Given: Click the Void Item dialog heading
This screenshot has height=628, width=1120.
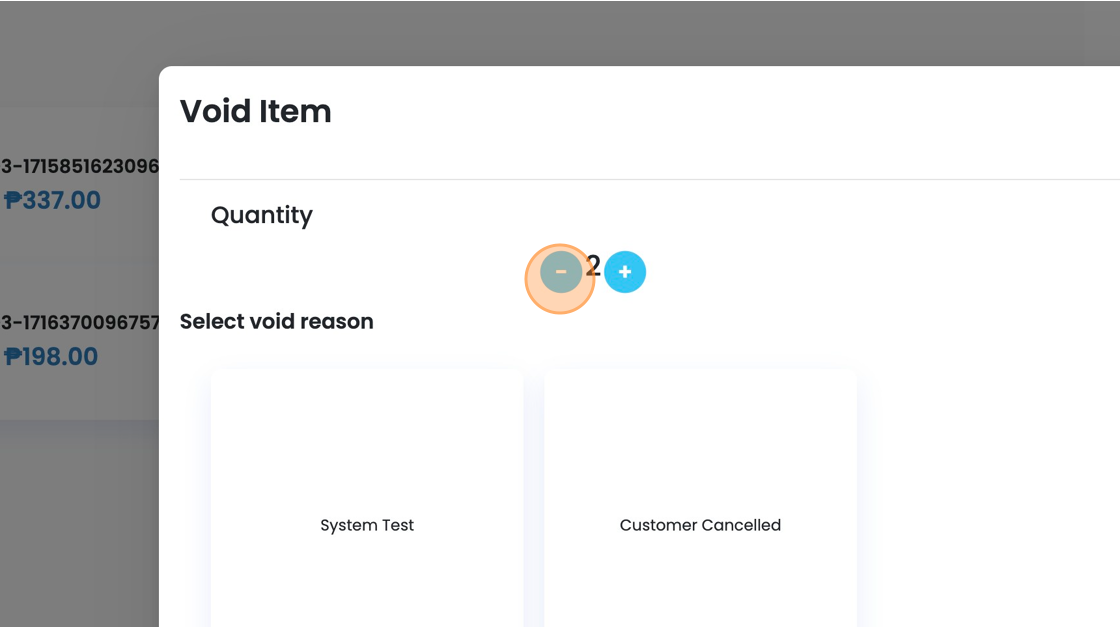Looking at the screenshot, I should [x=256, y=111].
